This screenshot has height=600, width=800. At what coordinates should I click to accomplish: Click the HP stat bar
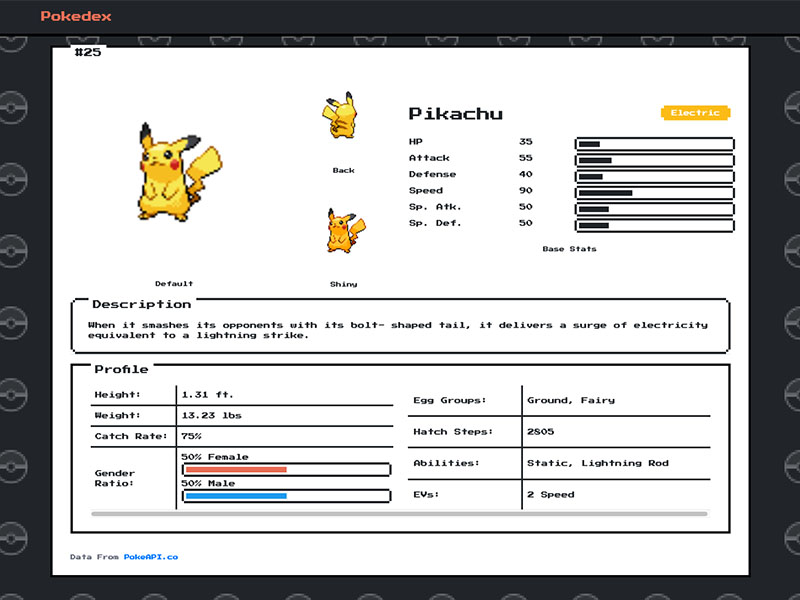click(655, 144)
